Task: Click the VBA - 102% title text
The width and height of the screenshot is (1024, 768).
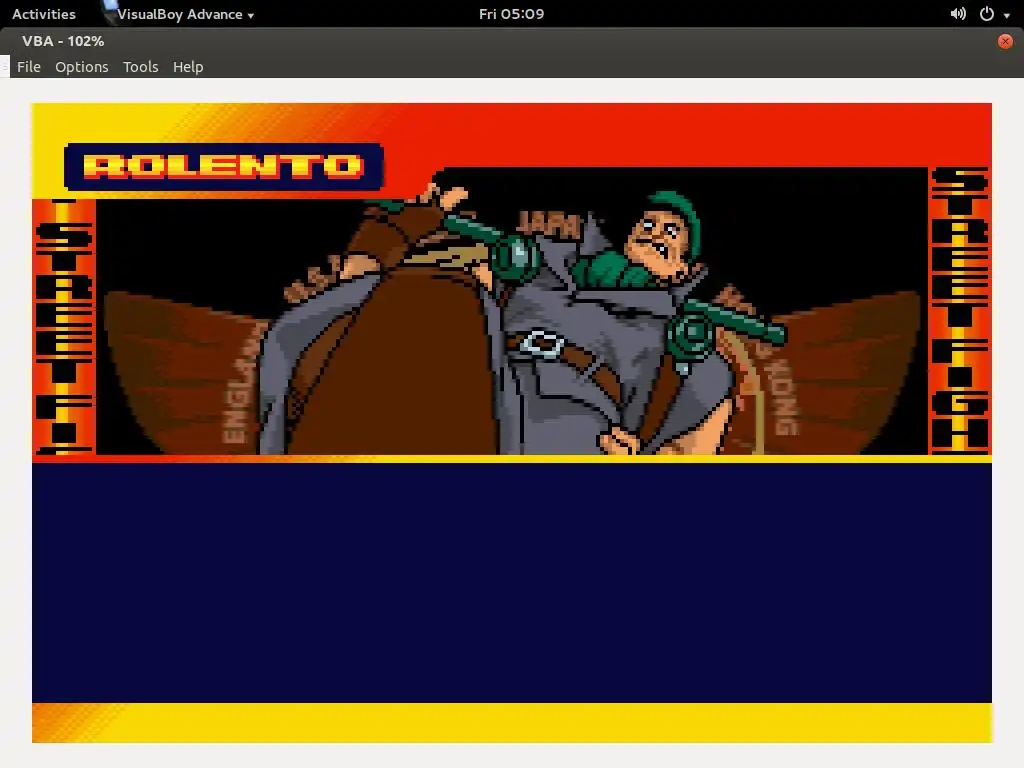Action: pos(63,41)
